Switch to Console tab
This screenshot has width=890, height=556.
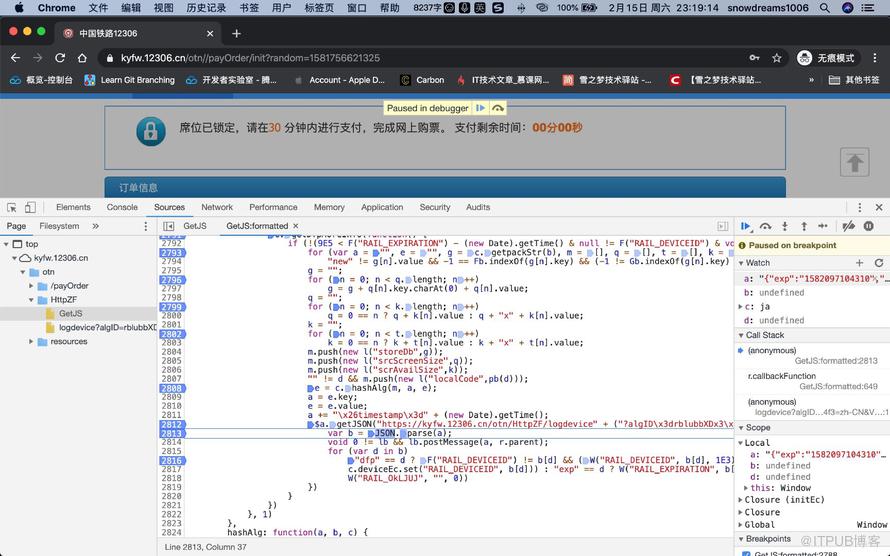122,208
